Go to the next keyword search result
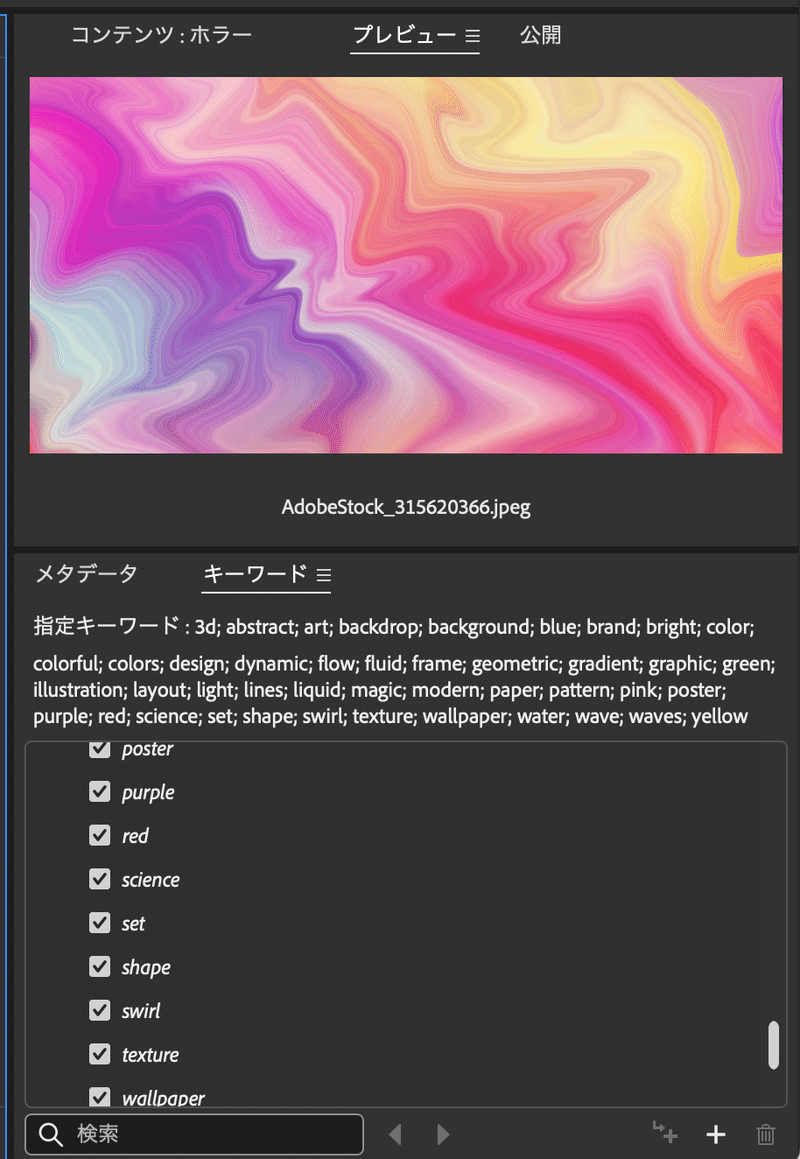 [443, 1134]
